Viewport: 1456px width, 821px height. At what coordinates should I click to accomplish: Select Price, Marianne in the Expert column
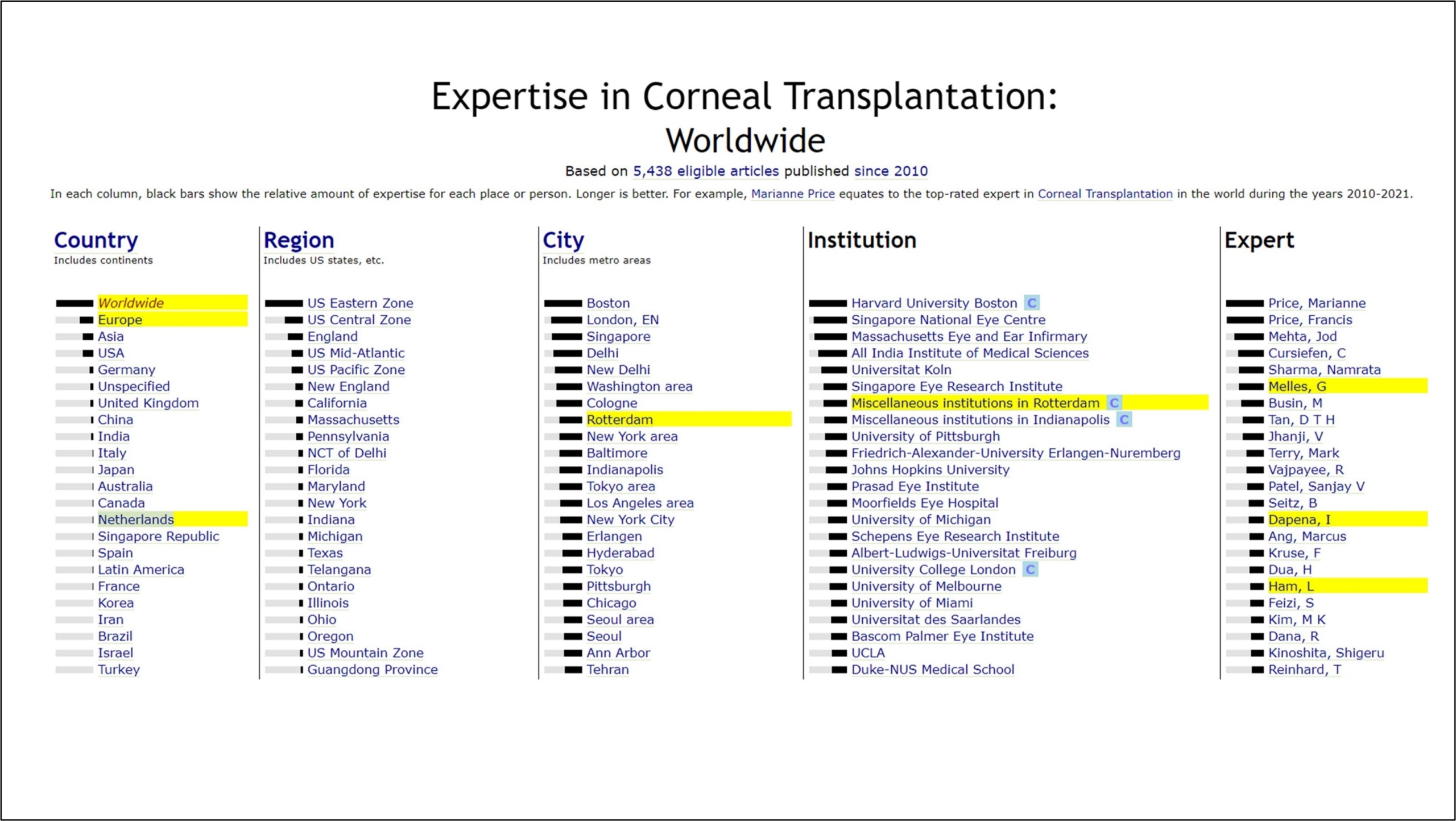coord(1317,303)
